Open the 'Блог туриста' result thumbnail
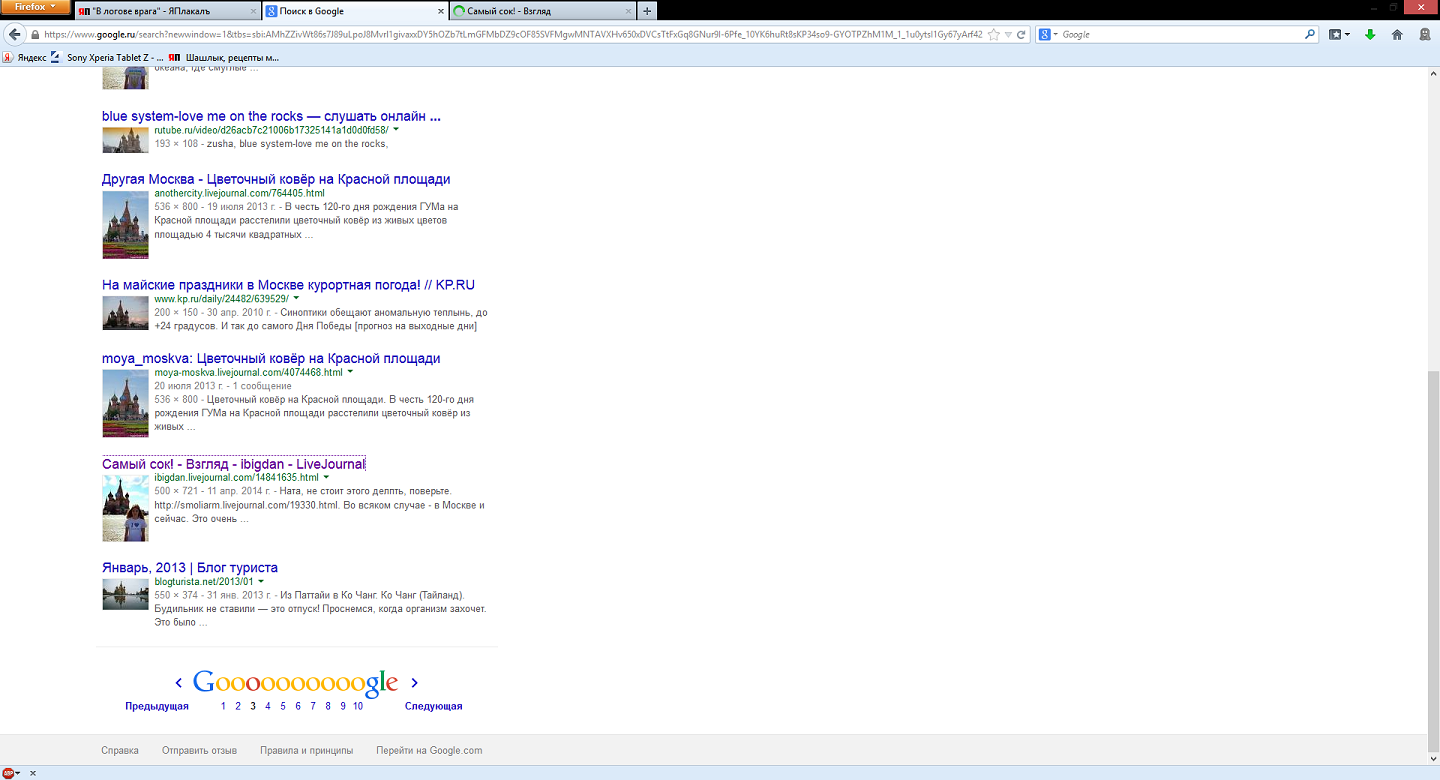Image resolution: width=1440 pixels, height=780 pixels. (x=125, y=594)
